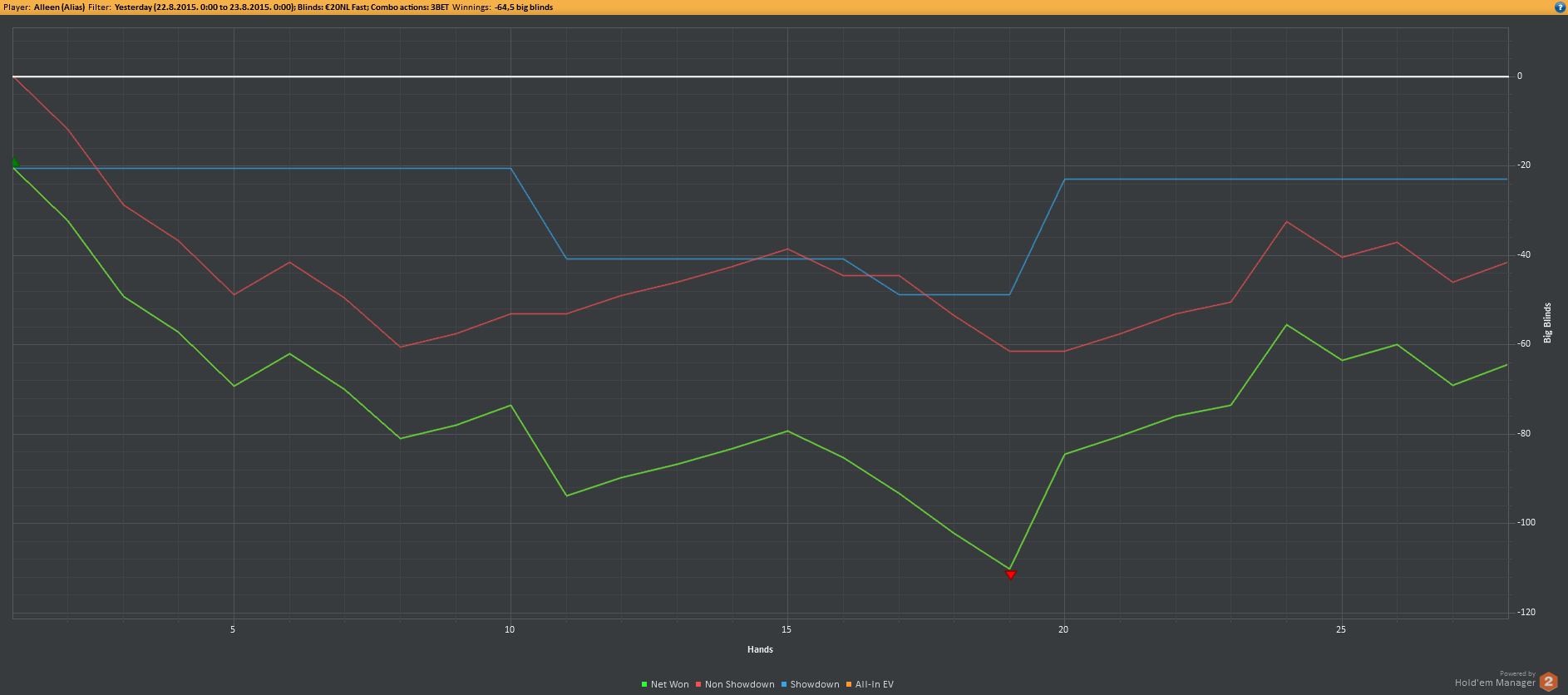Viewport: 1568px width, 695px height.
Task: Click the "Player:" label in the header
Action: (x=17, y=7)
